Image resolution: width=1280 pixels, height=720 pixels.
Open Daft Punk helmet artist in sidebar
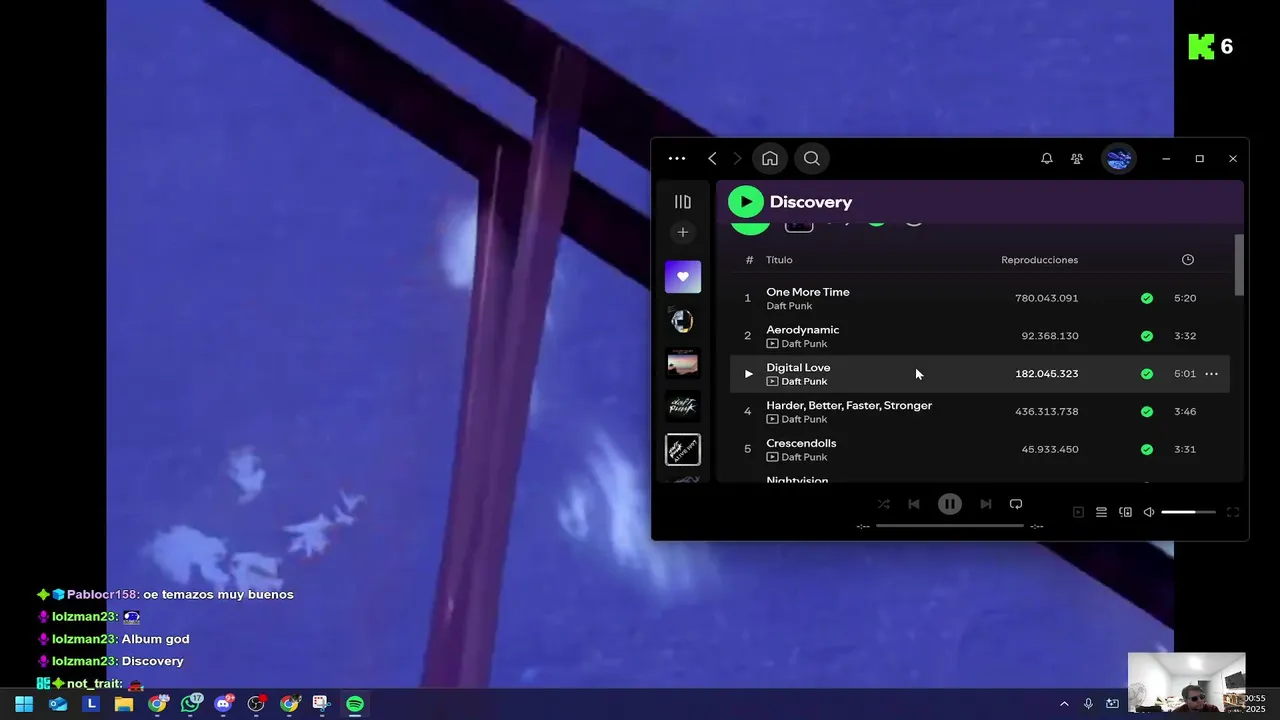683,320
